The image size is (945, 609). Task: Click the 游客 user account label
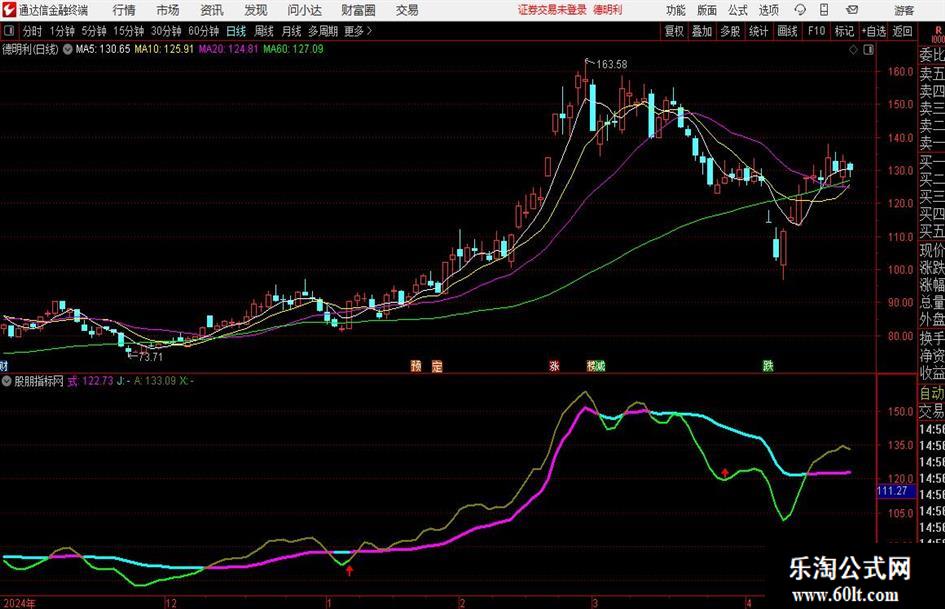(x=904, y=10)
